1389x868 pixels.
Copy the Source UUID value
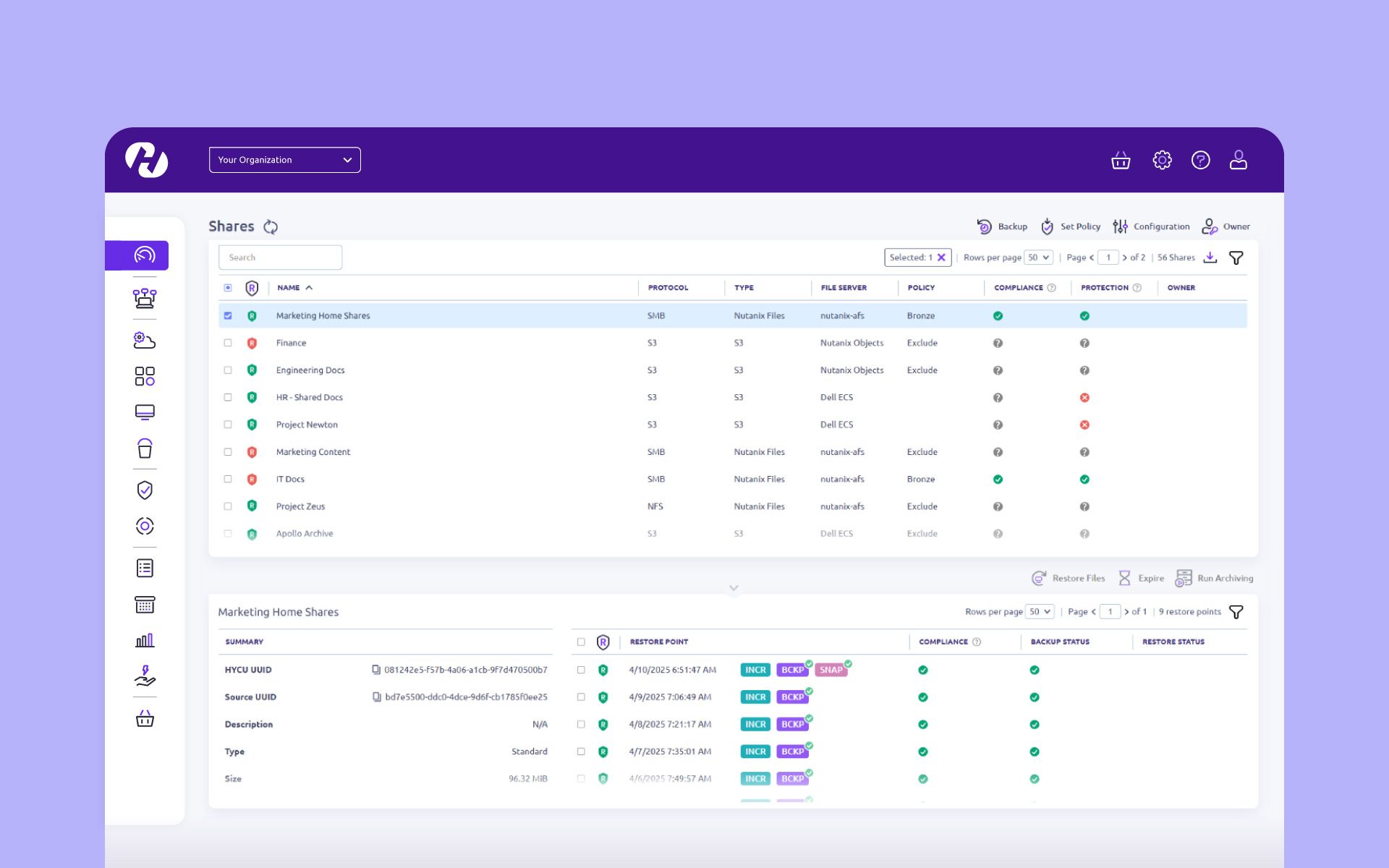(376, 697)
